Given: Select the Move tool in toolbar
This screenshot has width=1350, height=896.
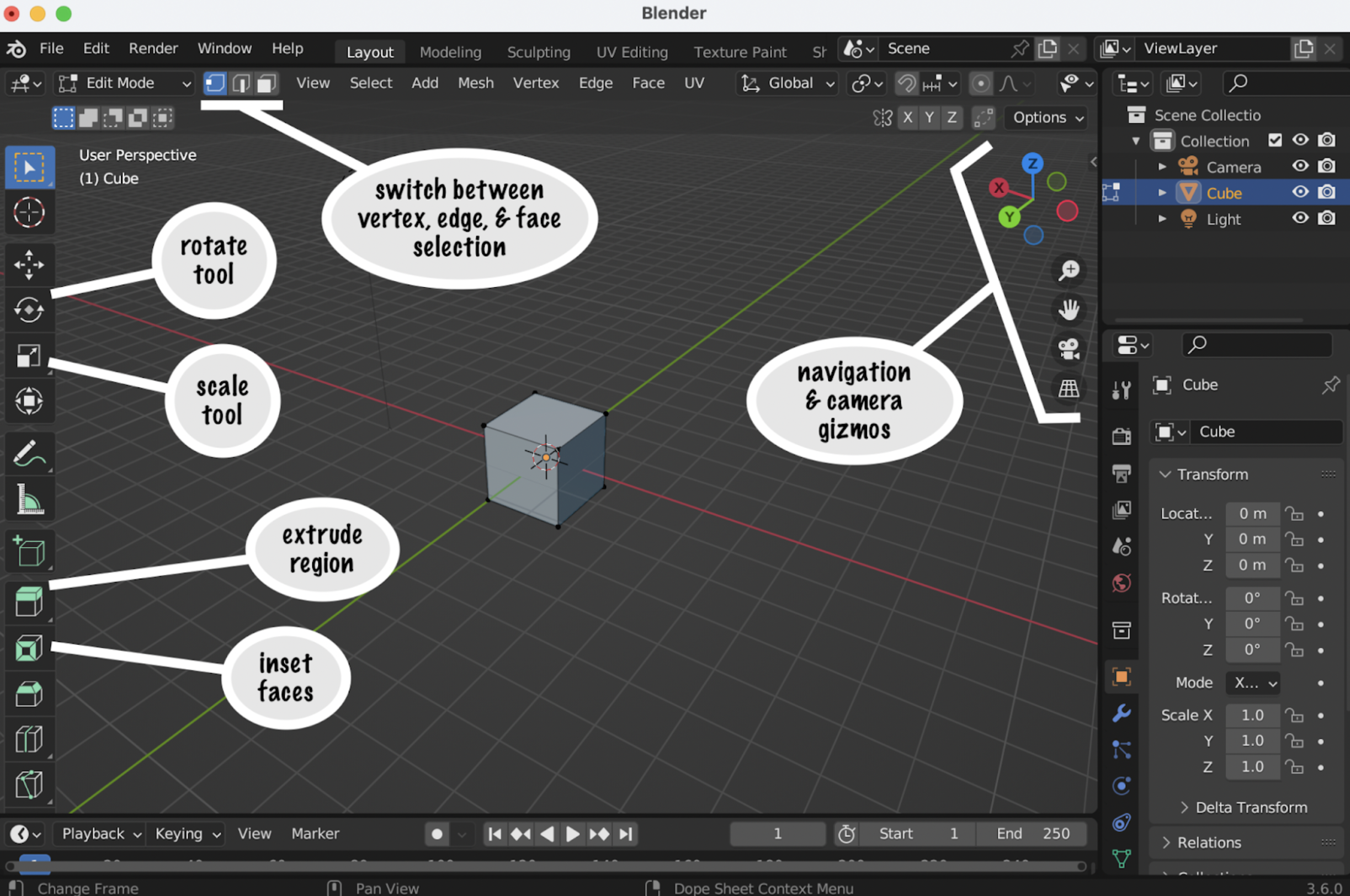Looking at the screenshot, I should (x=29, y=264).
